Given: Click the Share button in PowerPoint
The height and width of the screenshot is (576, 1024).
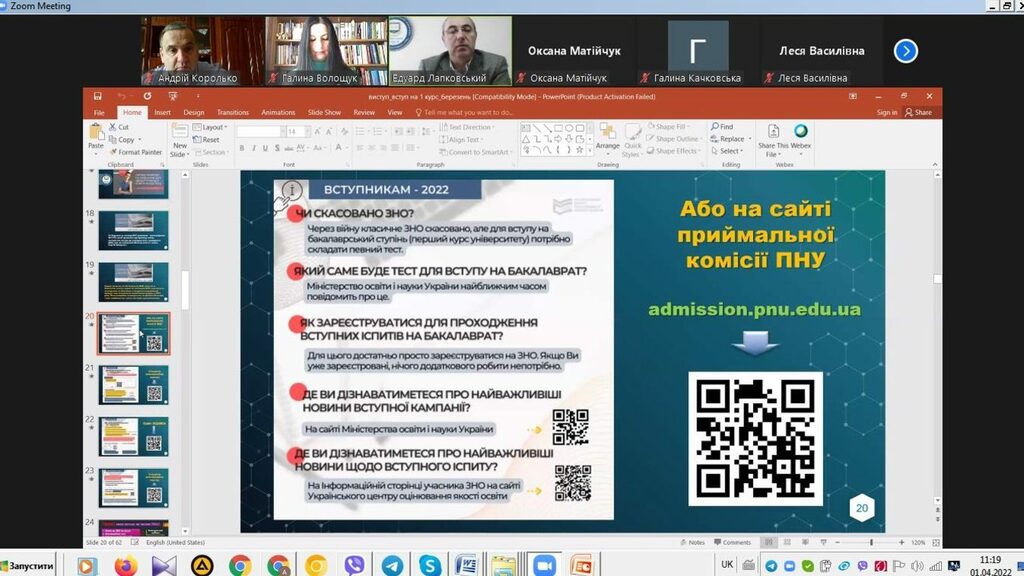Looking at the screenshot, I should (x=918, y=113).
